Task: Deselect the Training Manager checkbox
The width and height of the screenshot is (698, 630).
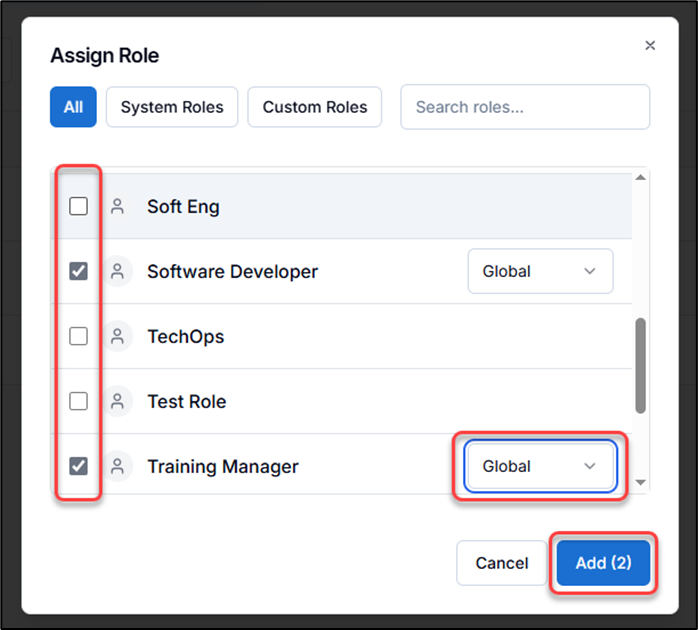Action: [78, 466]
